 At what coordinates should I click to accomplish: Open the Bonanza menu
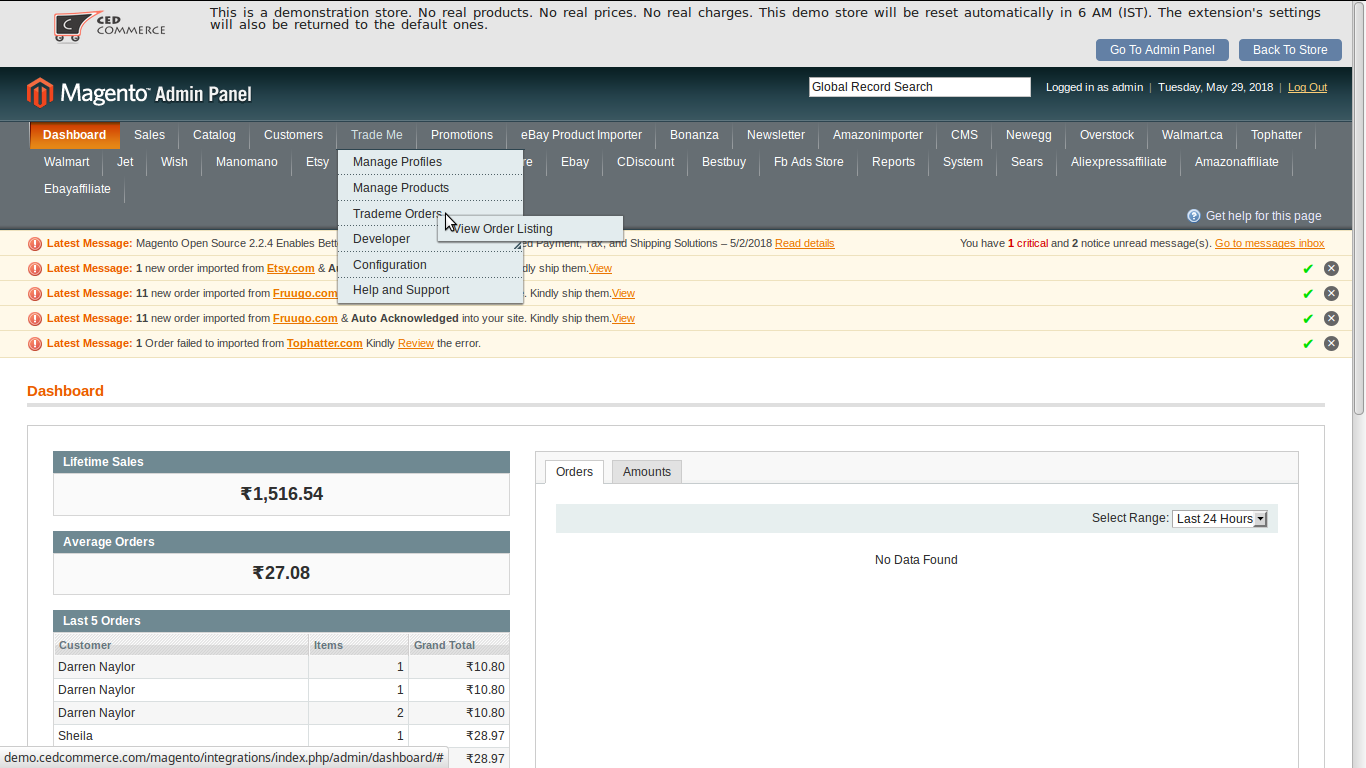click(x=694, y=135)
